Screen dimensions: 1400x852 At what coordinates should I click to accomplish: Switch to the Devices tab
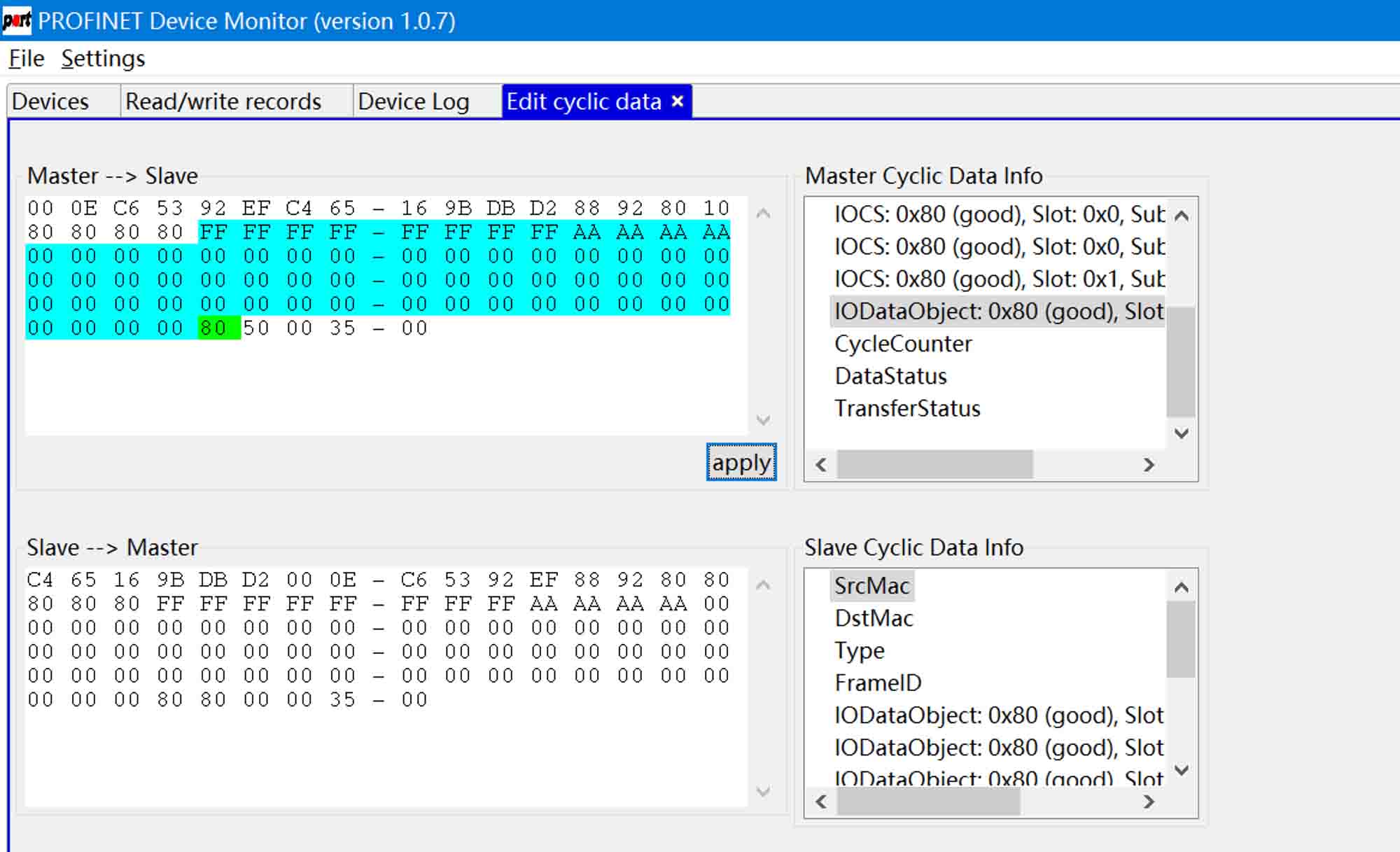[x=50, y=102]
